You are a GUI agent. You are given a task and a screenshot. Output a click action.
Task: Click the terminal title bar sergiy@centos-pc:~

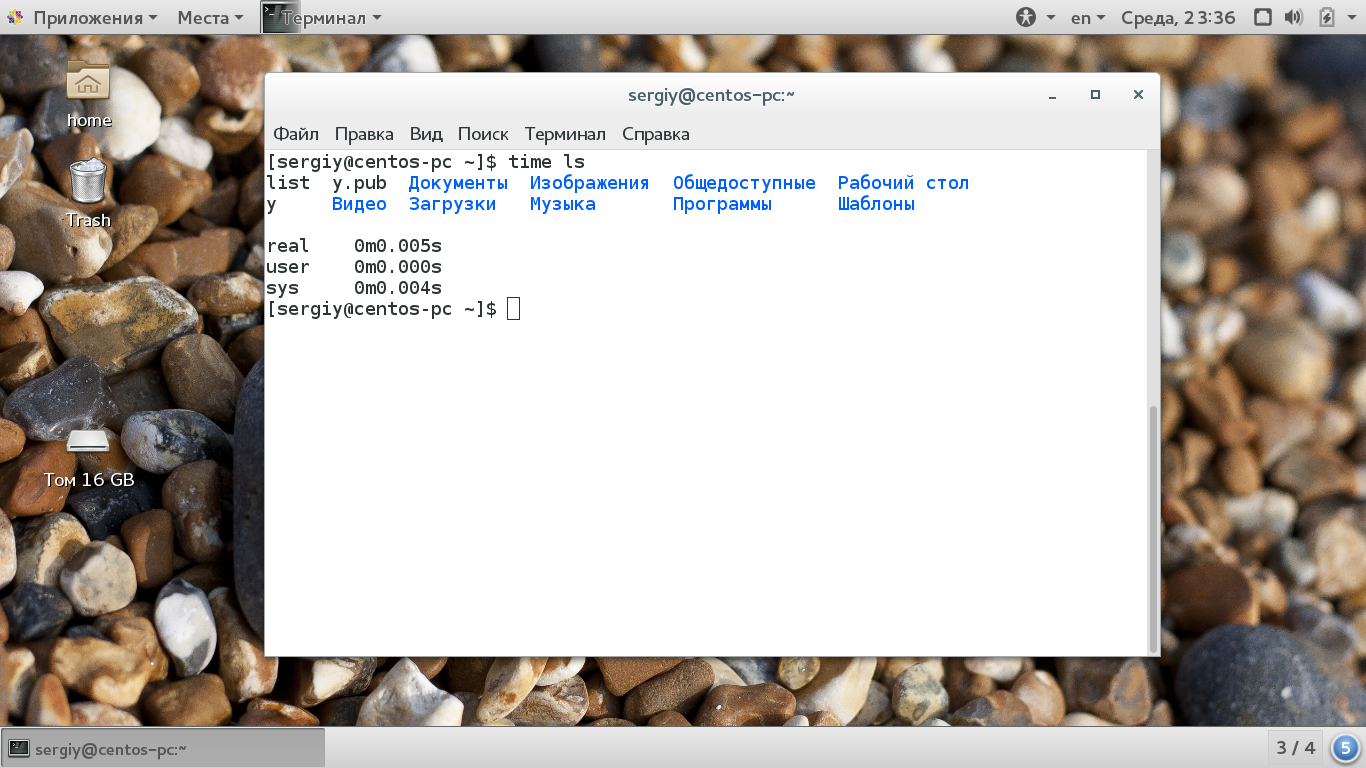711,95
